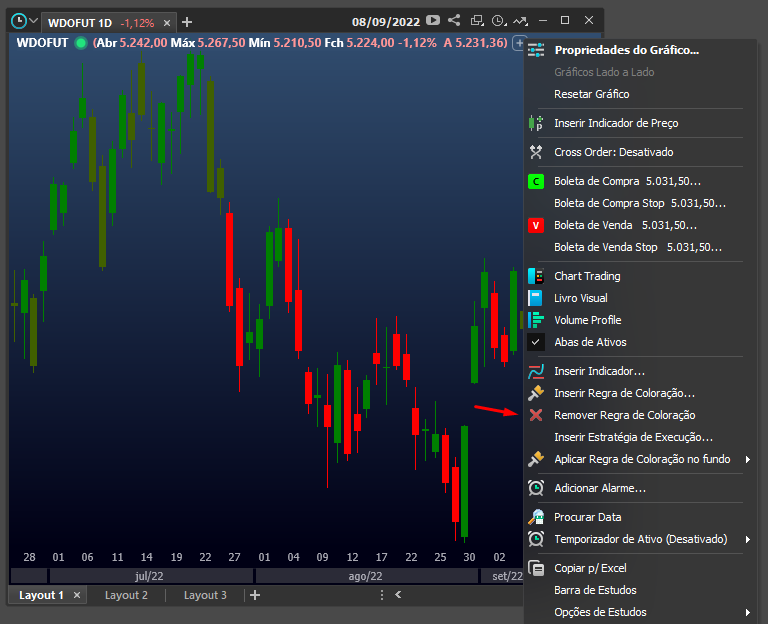Expand the Temporizador de Ativo submenu
The width and height of the screenshot is (768, 624).
(x=747, y=539)
